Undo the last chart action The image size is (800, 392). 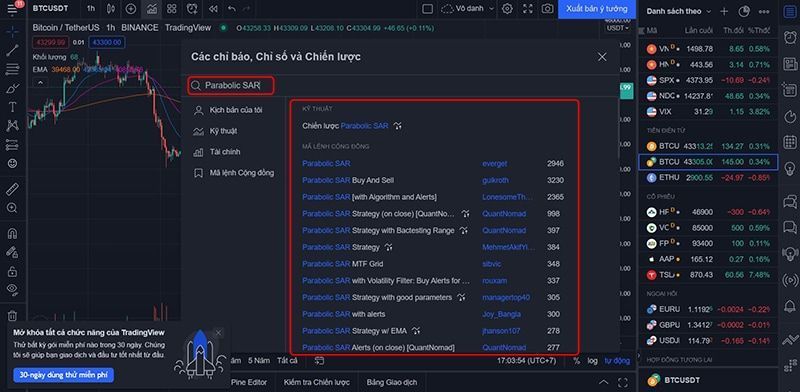[x=232, y=9]
